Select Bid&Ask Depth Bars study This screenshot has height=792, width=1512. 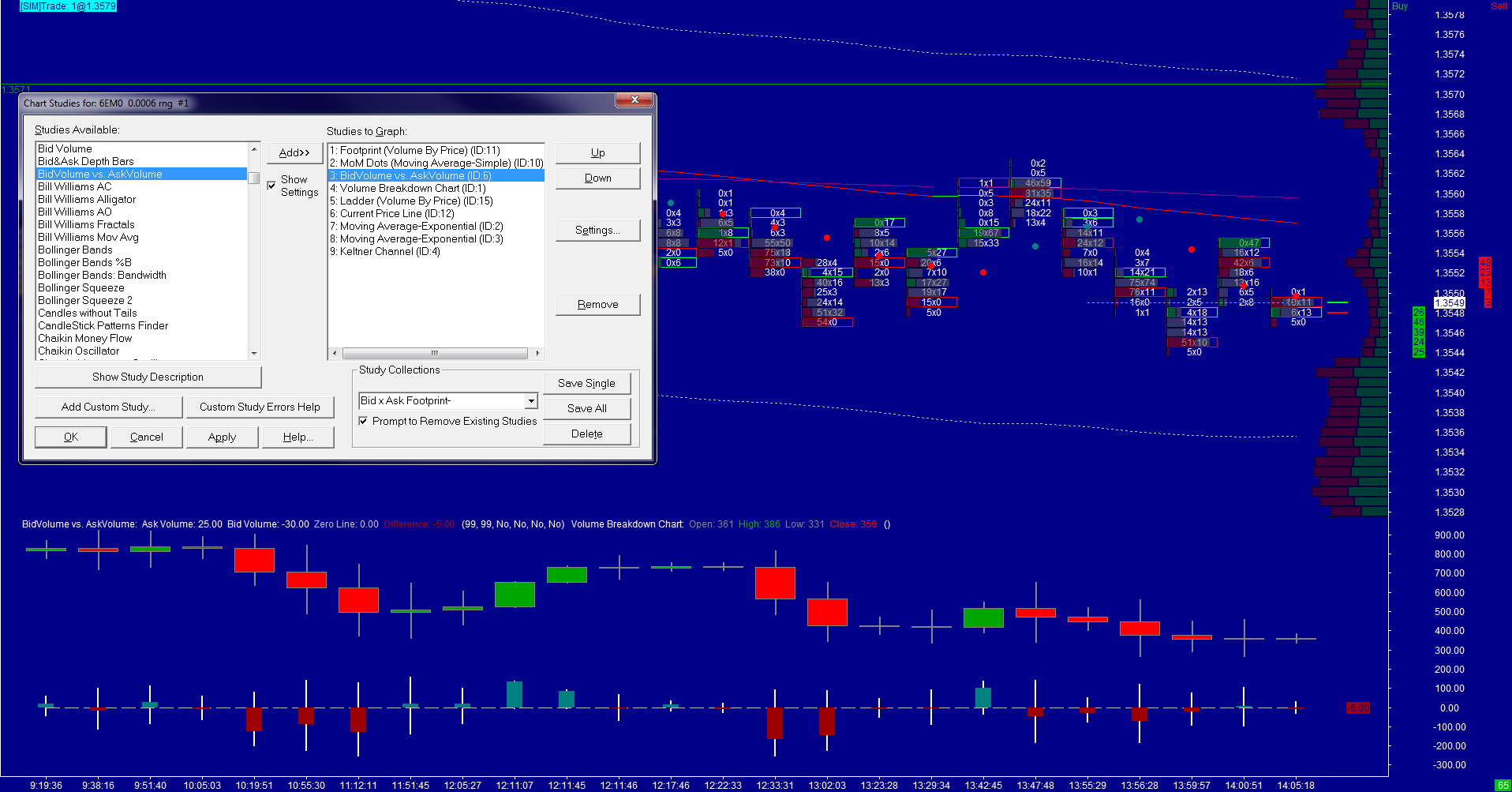tap(142, 161)
